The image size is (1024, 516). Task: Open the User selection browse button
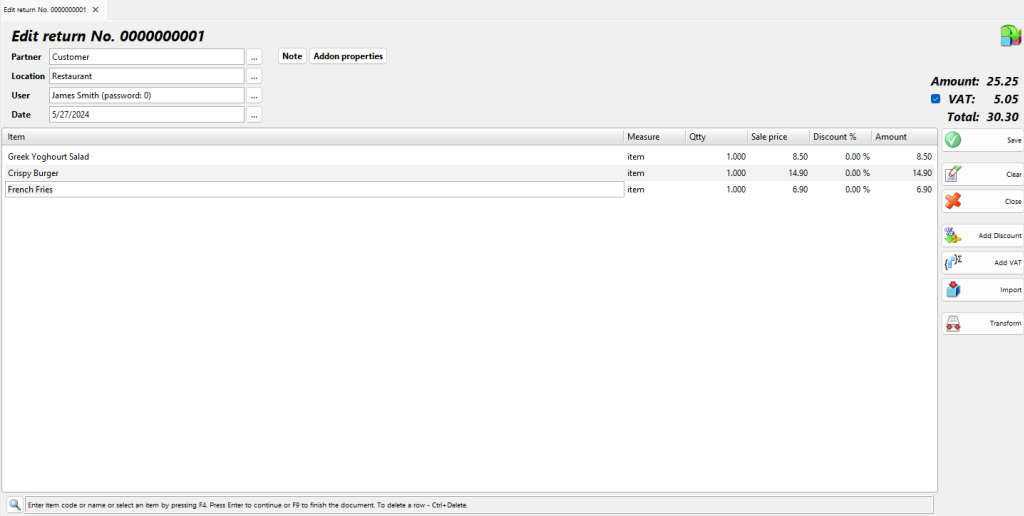(x=255, y=95)
